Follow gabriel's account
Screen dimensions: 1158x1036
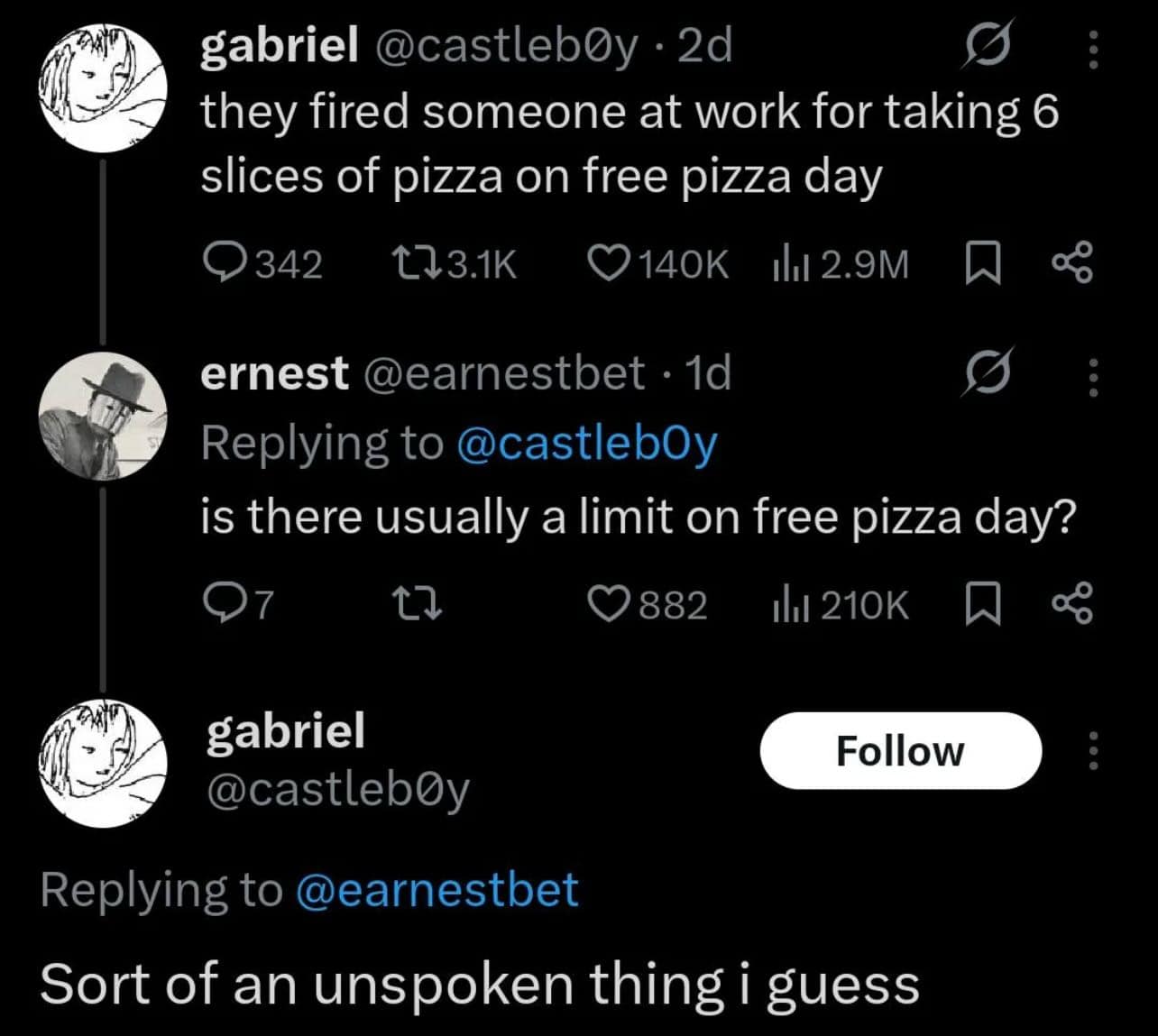[x=900, y=750]
